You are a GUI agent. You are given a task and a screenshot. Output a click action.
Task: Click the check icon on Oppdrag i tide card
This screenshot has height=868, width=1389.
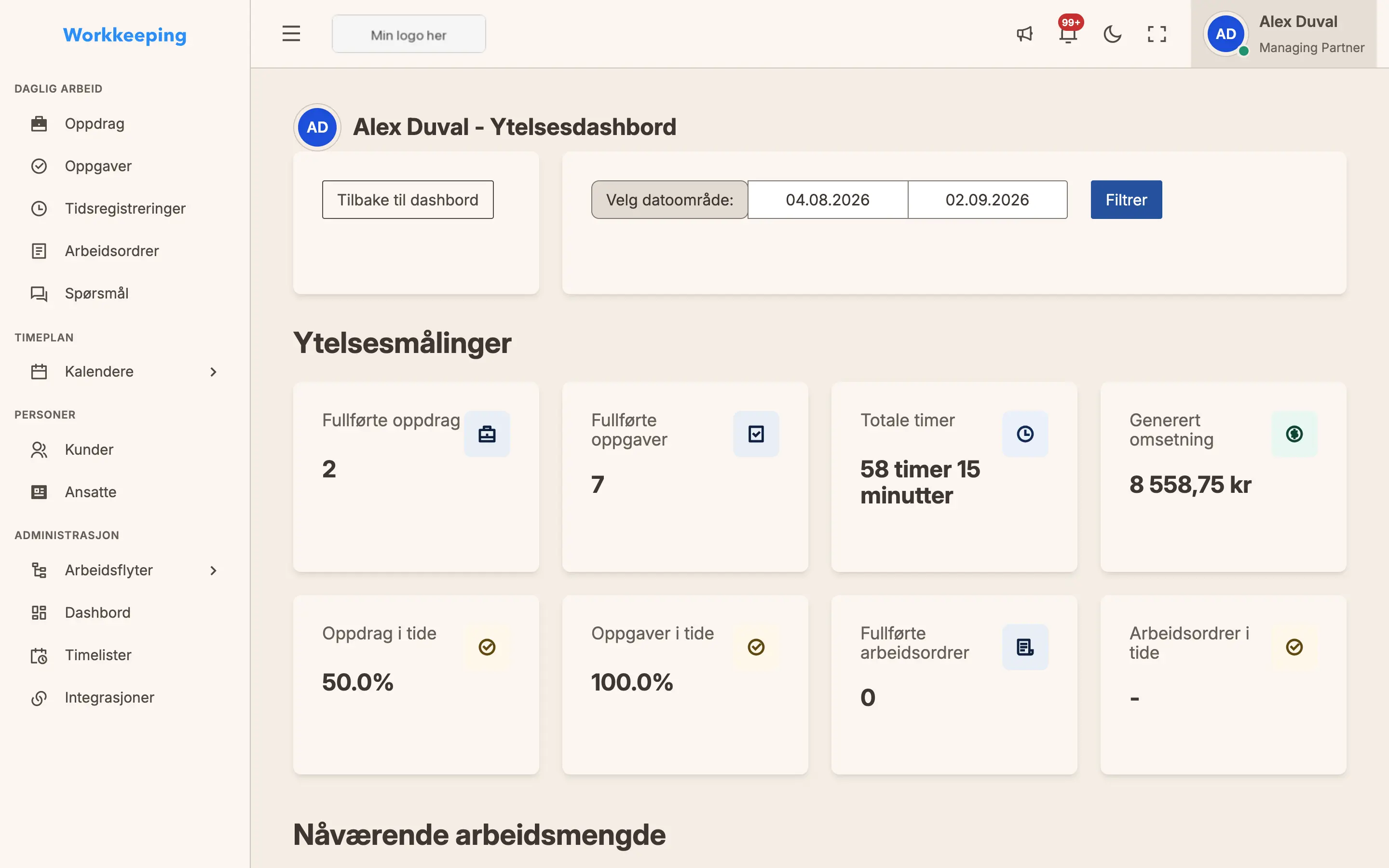click(x=487, y=647)
